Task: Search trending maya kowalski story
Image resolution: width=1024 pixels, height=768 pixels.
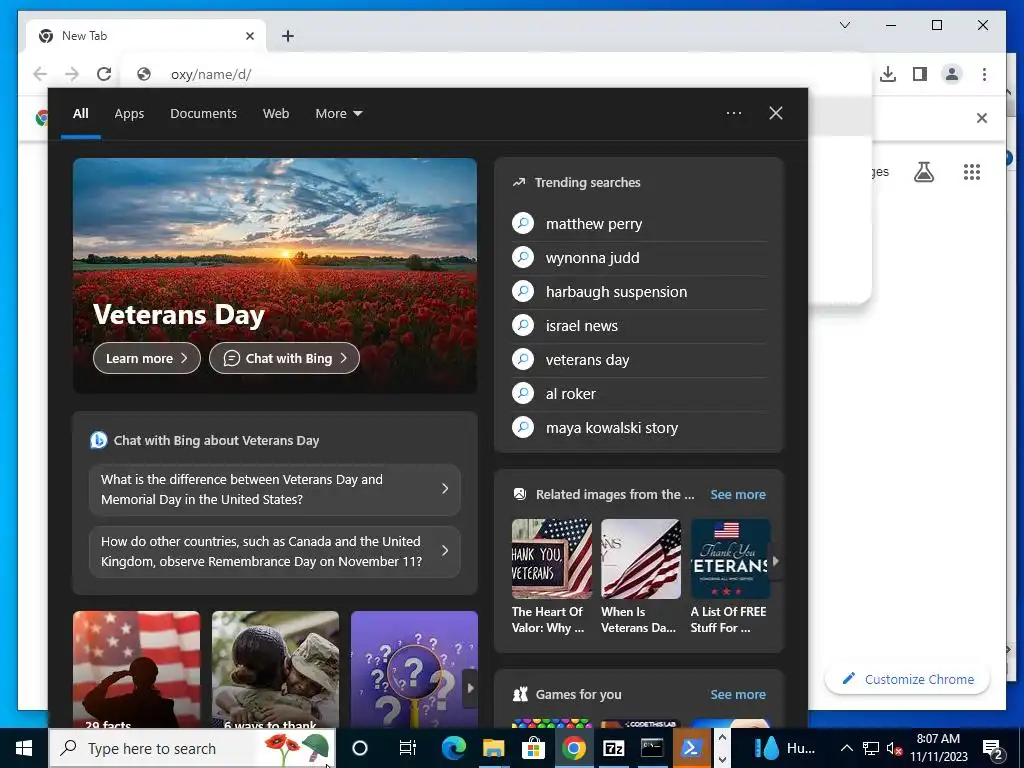Action: click(x=639, y=427)
